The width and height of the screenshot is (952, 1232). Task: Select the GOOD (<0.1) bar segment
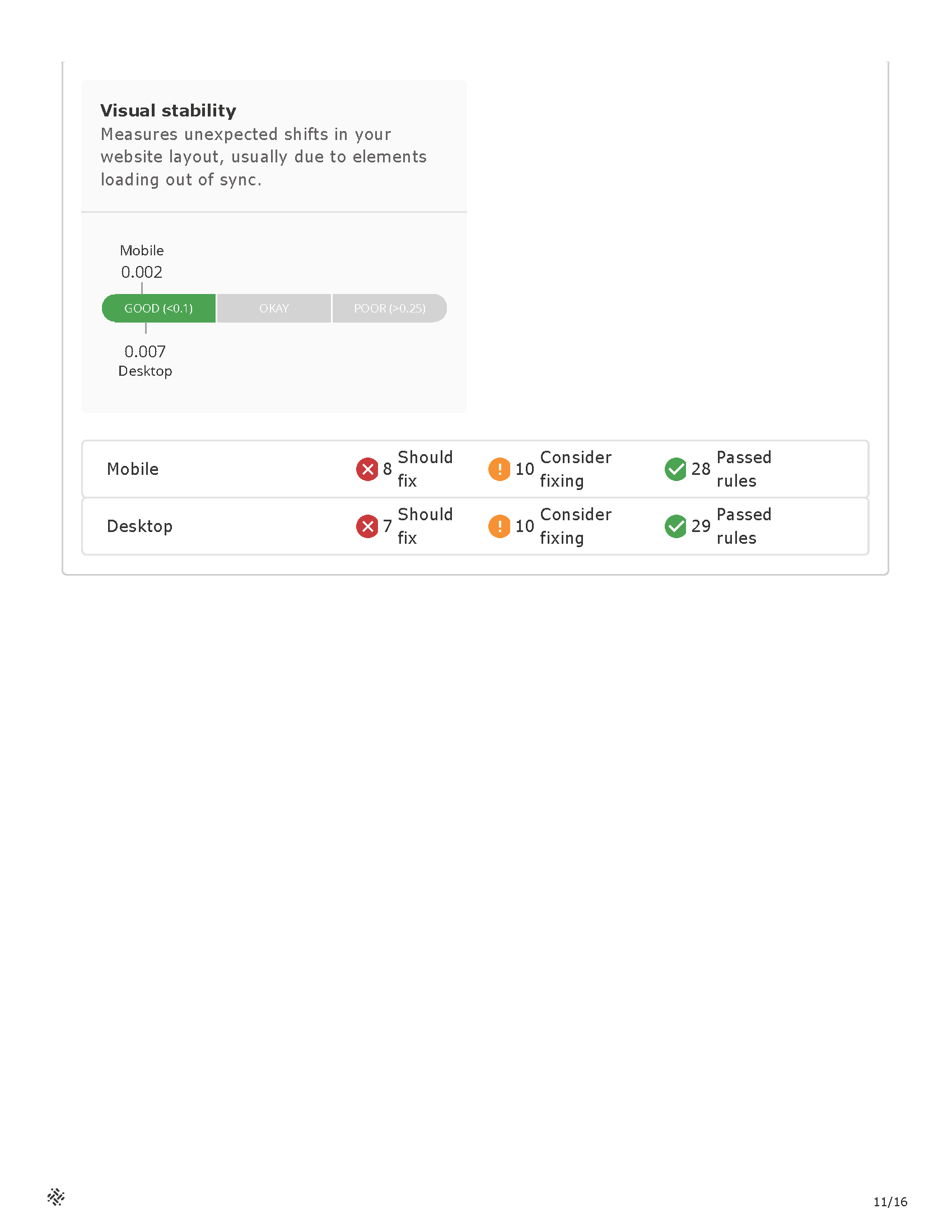[158, 308]
